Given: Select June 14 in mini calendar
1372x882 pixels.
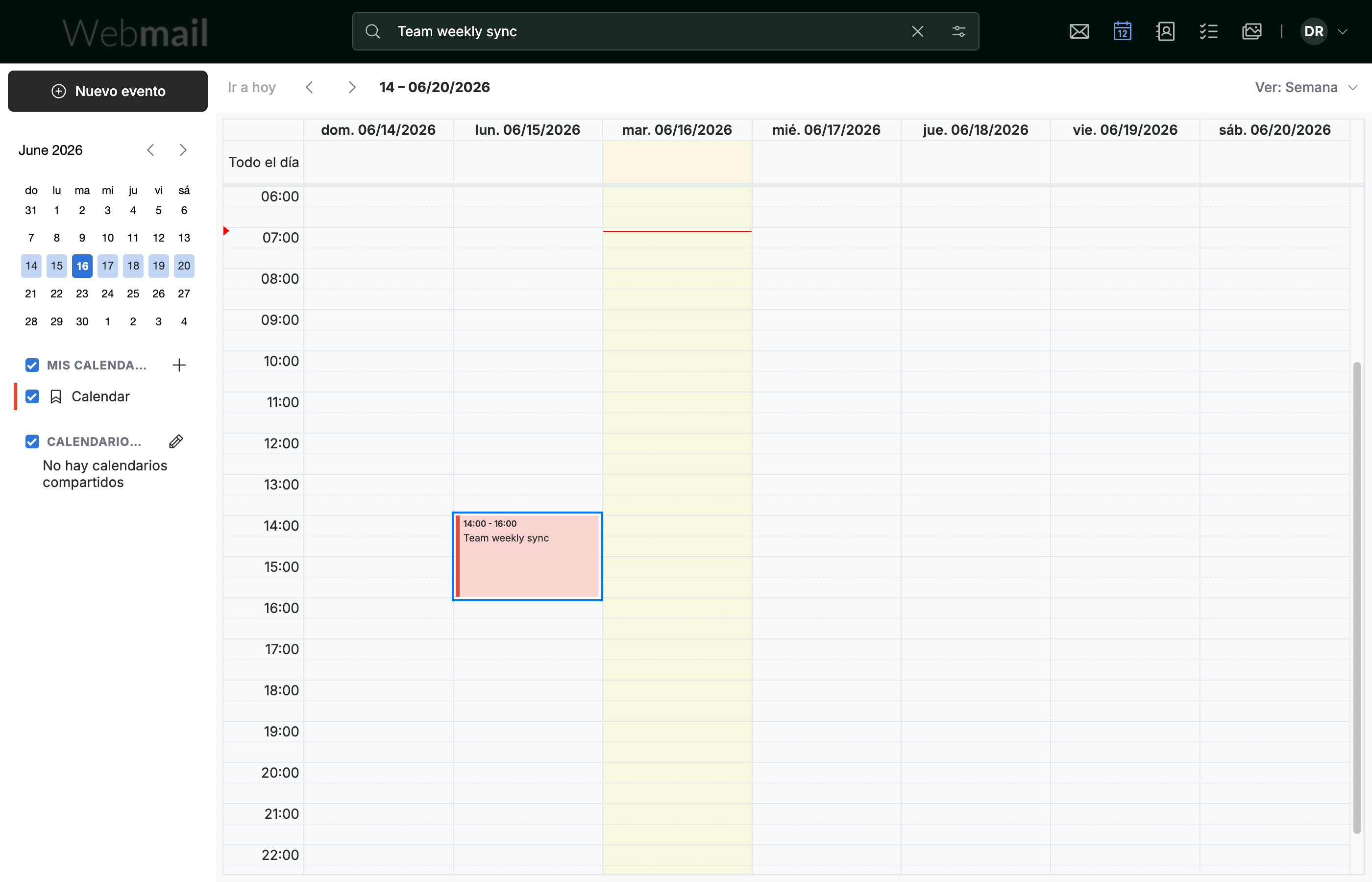Looking at the screenshot, I should [31, 266].
